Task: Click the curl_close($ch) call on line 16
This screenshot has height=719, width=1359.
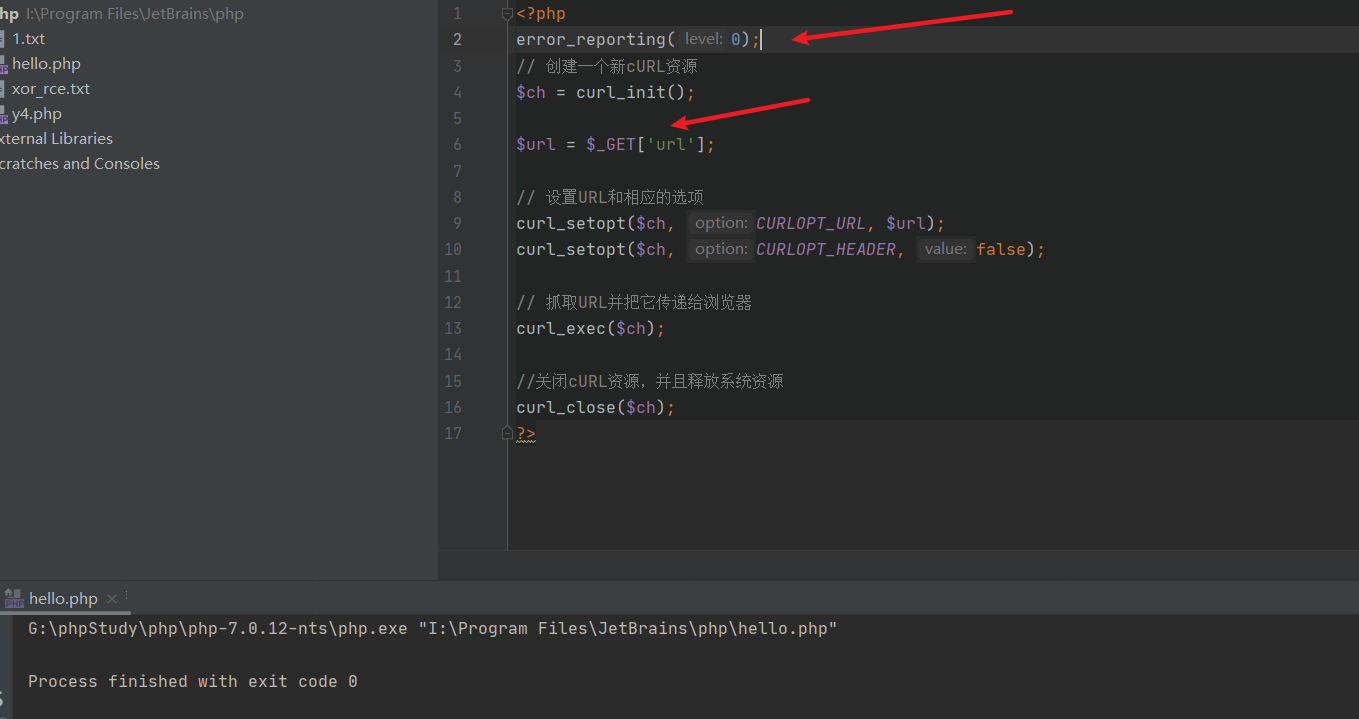Action: [591, 407]
